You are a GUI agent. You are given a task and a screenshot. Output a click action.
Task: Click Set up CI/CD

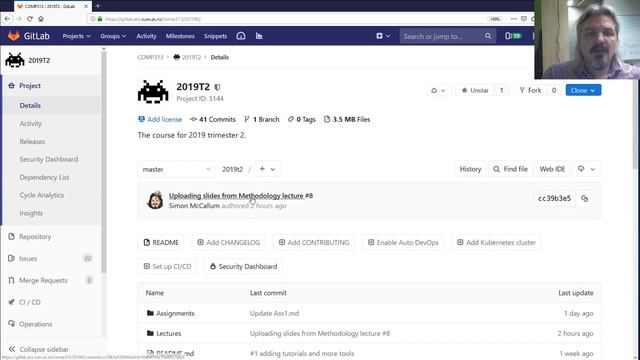coord(167,267)
